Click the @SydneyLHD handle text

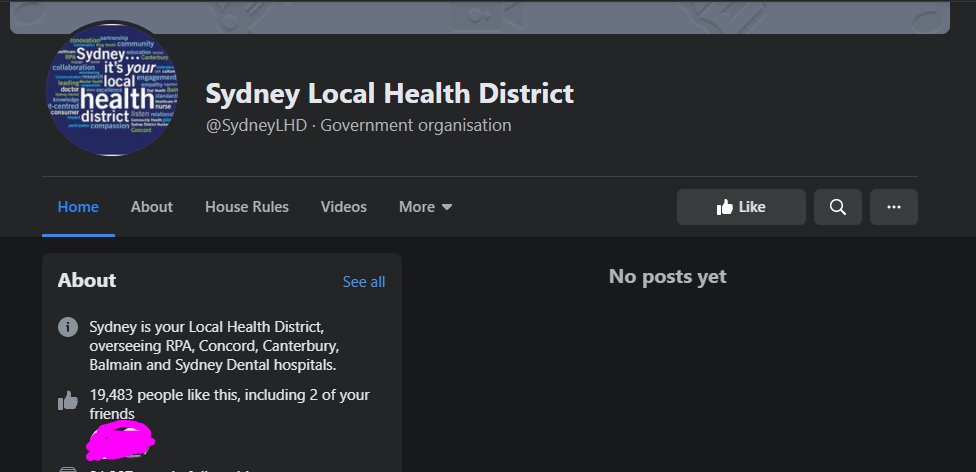point(256,125)
